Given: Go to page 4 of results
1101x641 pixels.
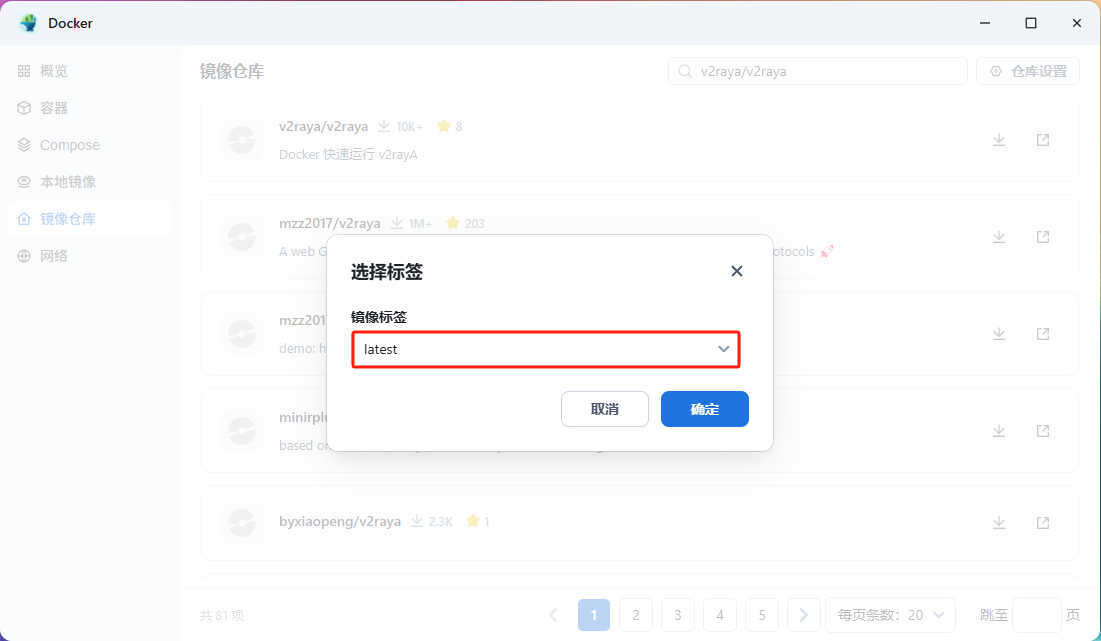Looking at the screenshot, I should tap(720, 615).
